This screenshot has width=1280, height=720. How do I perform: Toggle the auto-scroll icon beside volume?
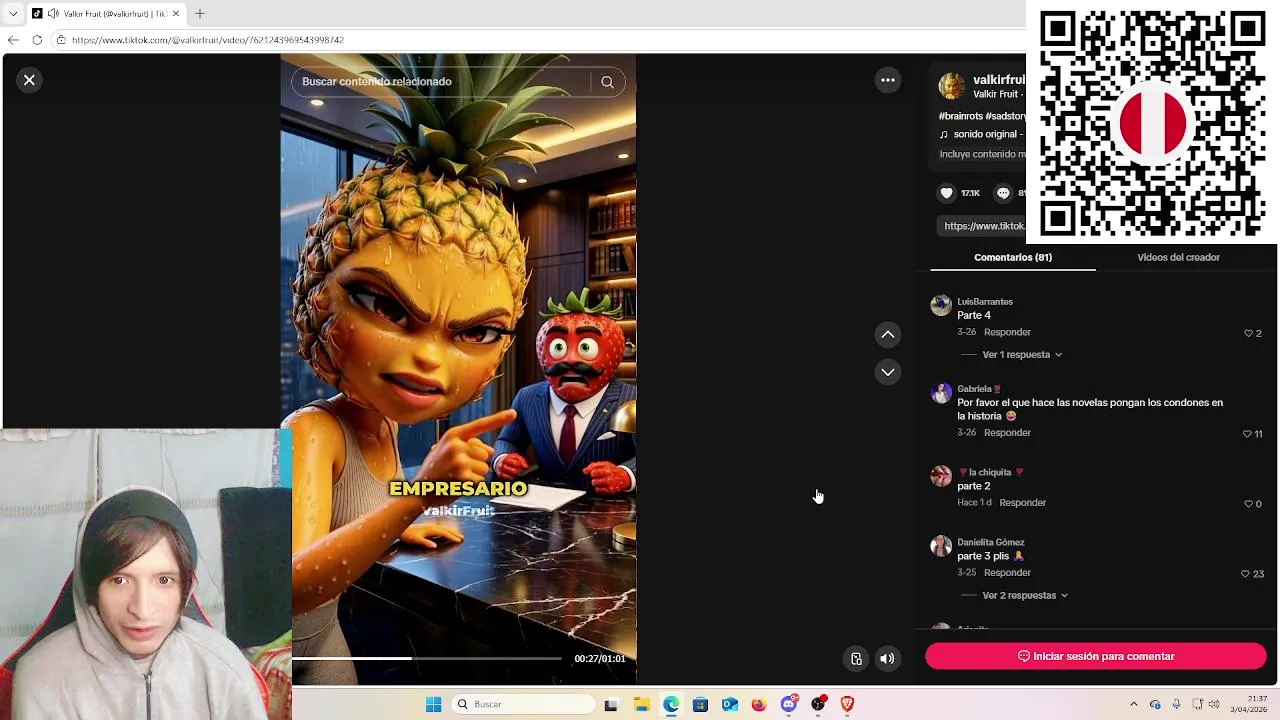click(856, 658)
